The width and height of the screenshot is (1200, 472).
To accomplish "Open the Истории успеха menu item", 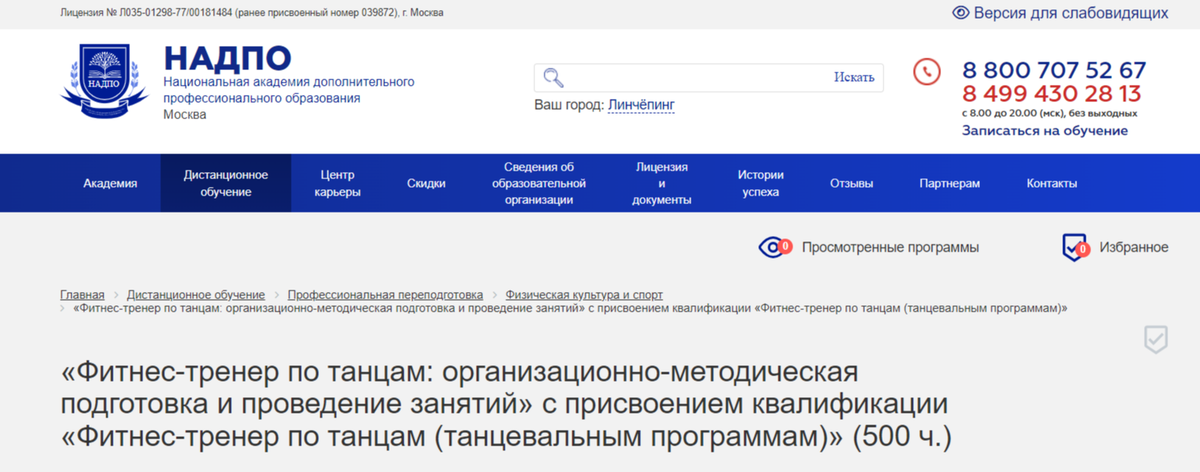I will [761, 183].
